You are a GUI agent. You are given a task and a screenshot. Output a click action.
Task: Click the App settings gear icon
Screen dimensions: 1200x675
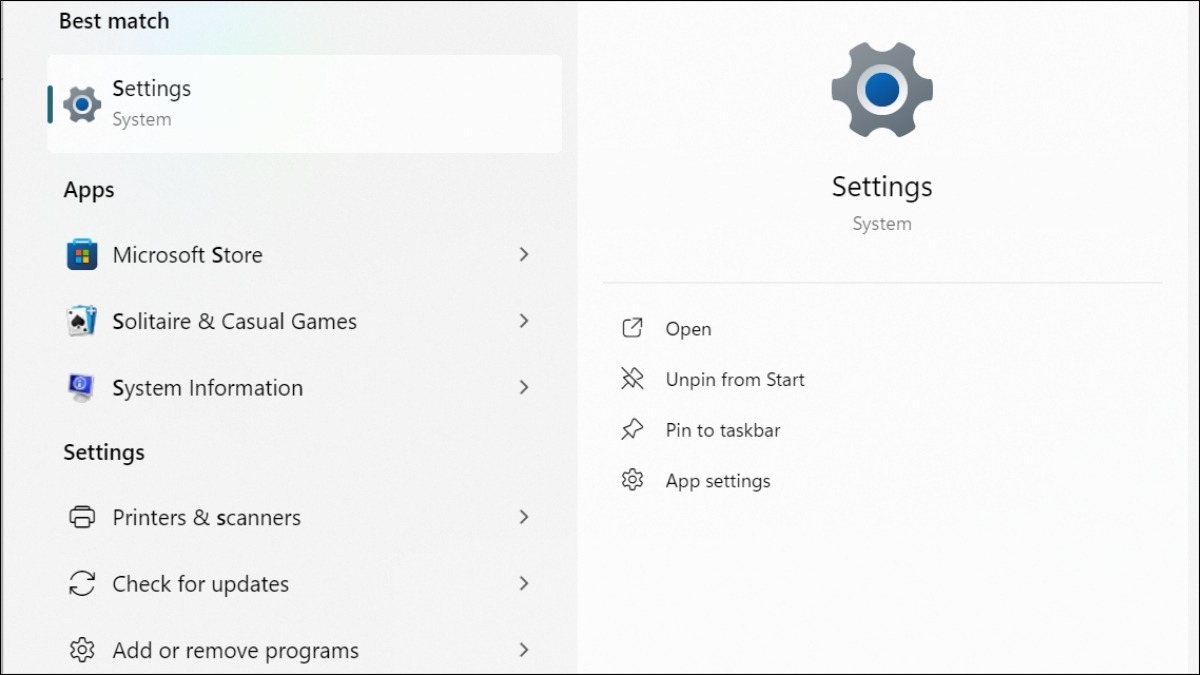(x=632, y=480)
